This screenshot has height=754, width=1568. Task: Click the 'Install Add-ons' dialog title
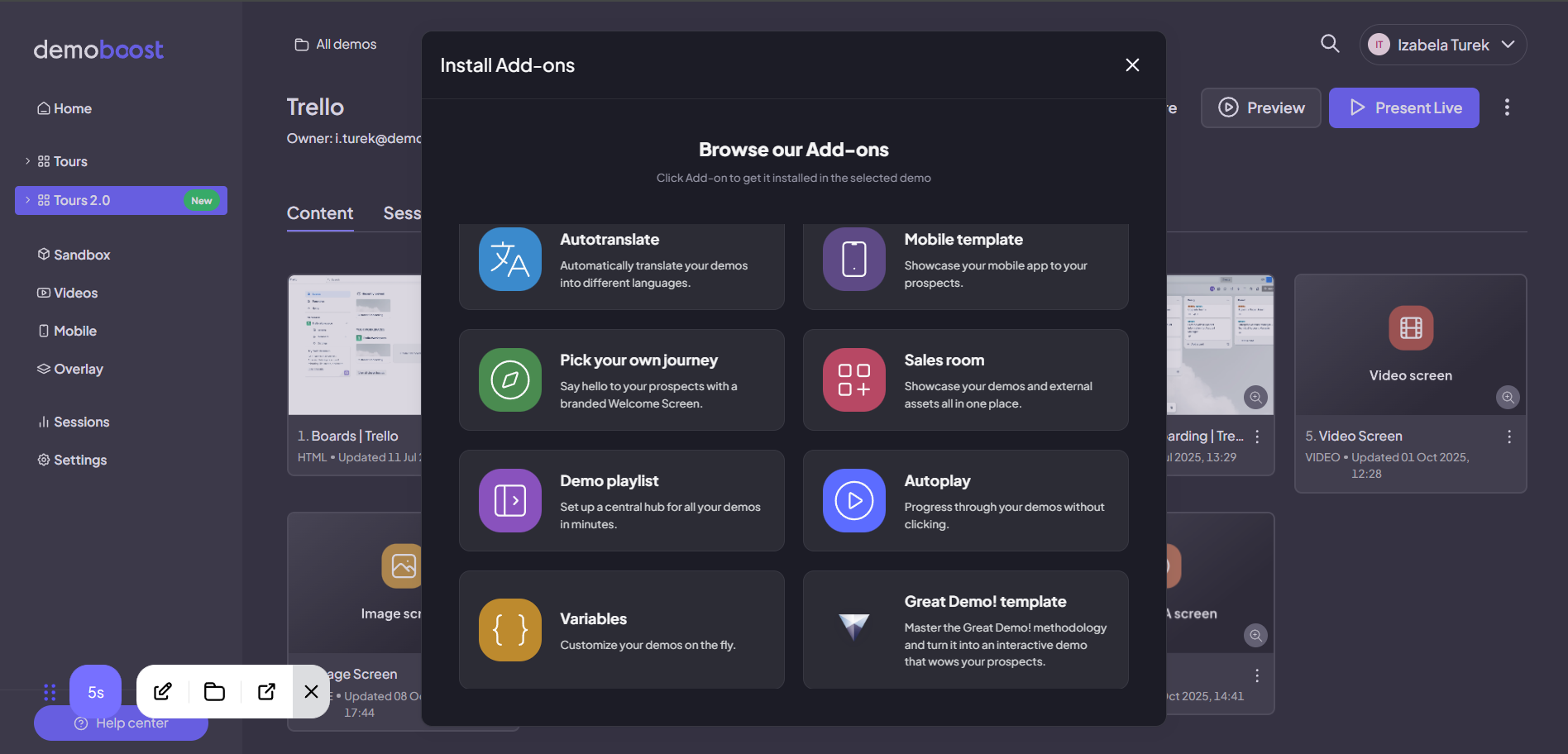pyautogui.click(x=507, y=65)
